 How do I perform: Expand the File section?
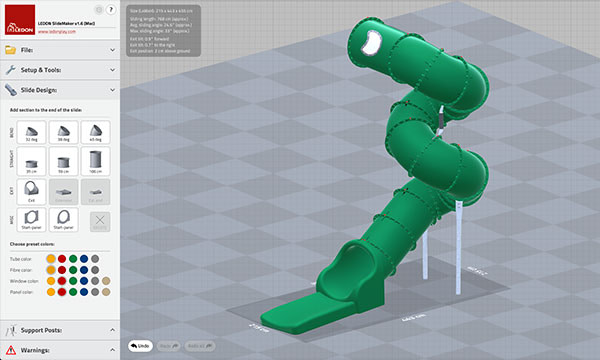pos(60,50)
